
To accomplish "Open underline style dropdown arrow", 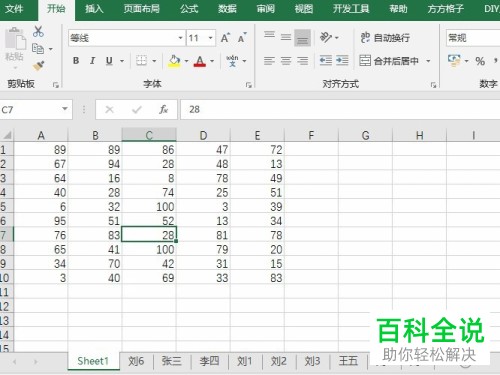I will (122, 61).
